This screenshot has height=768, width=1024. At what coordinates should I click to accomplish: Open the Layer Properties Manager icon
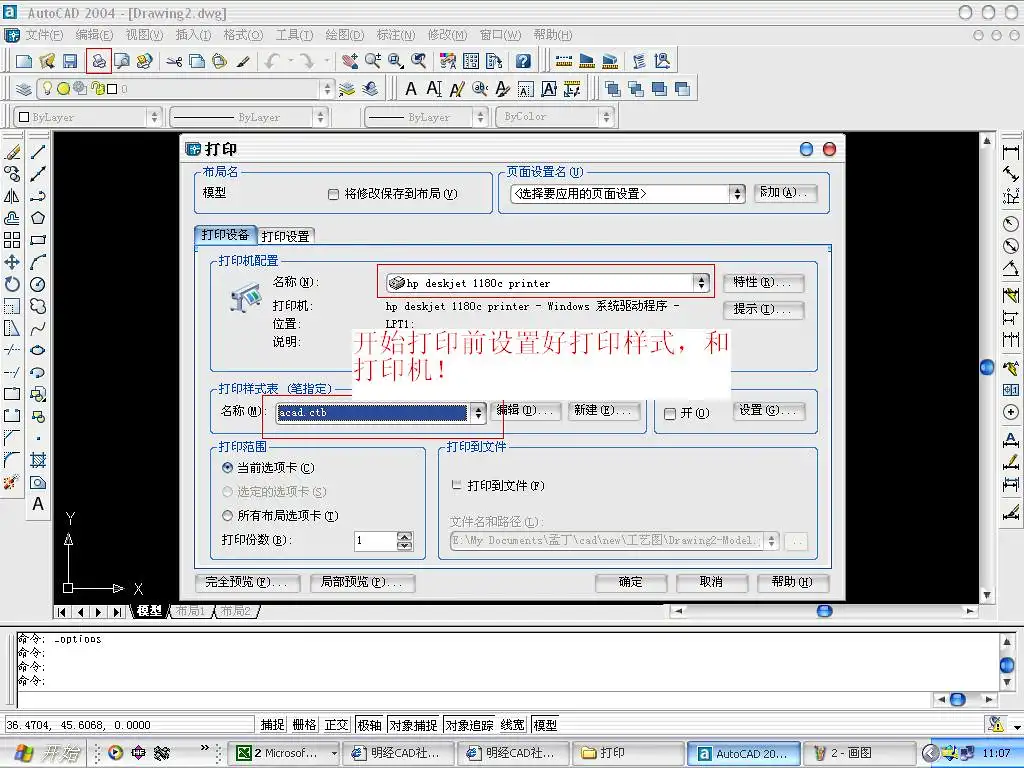[24, 89]
